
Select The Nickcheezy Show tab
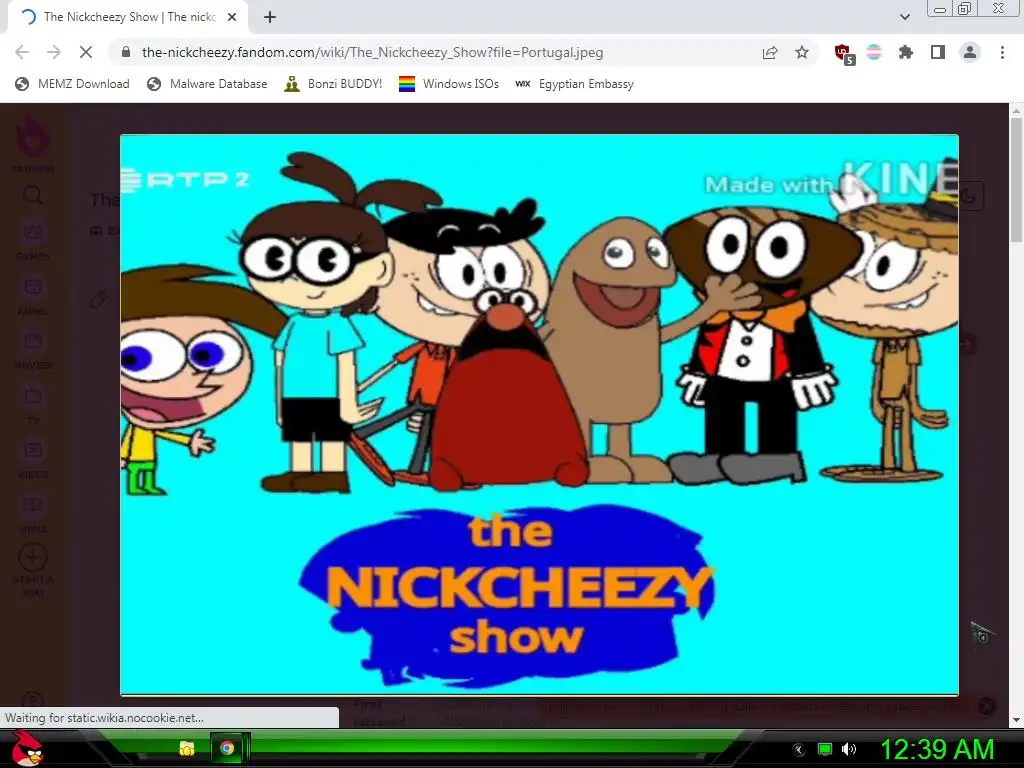click(x=129, y=17)
